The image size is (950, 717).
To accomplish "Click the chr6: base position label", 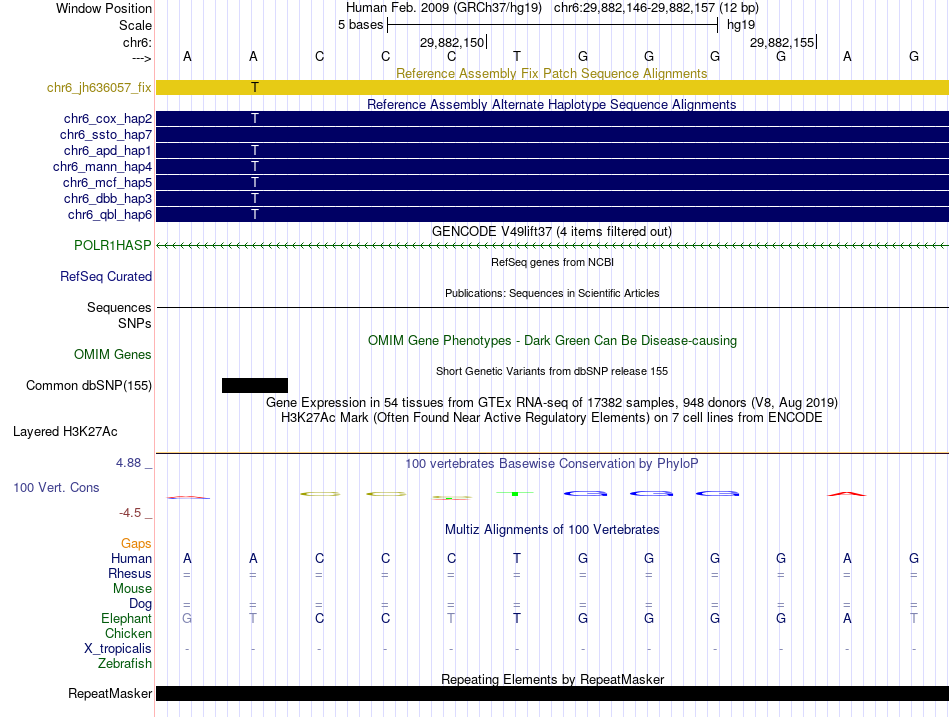I will [x=138, y=42].
